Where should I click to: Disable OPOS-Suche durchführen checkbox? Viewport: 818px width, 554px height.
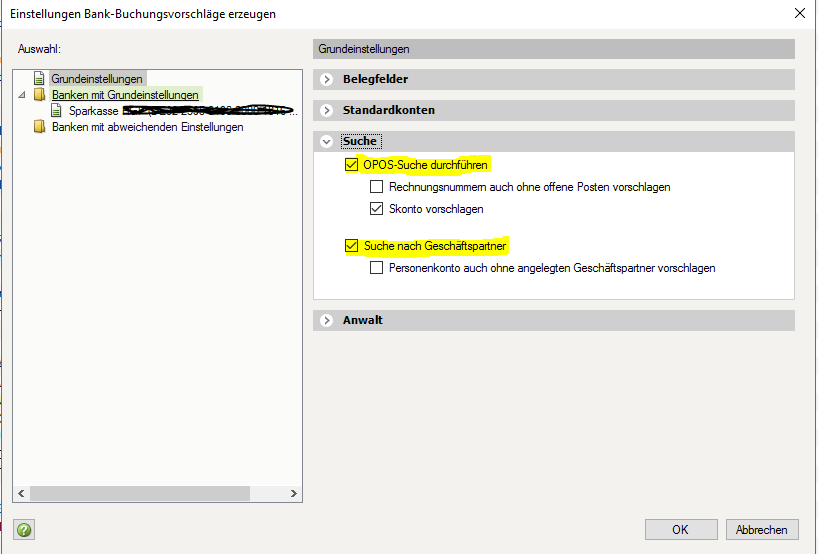pos(351,165)
